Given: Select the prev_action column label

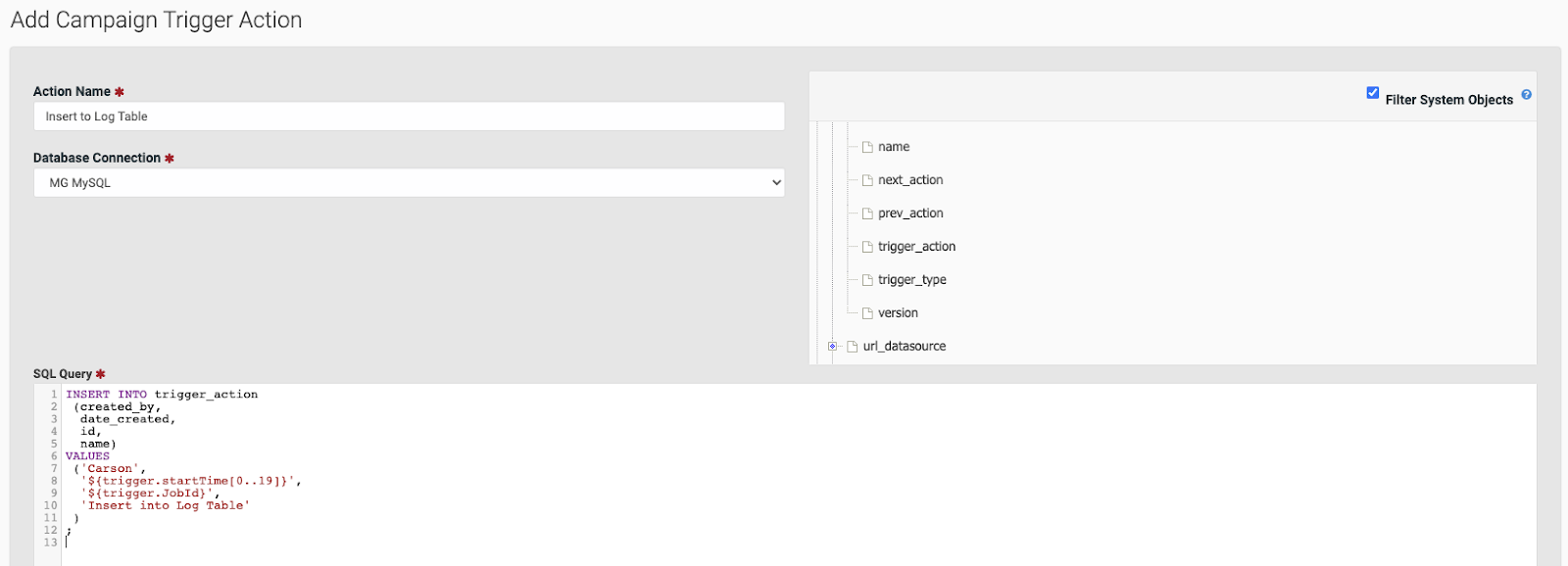Looking at the screenshot, I should [910, 213].
